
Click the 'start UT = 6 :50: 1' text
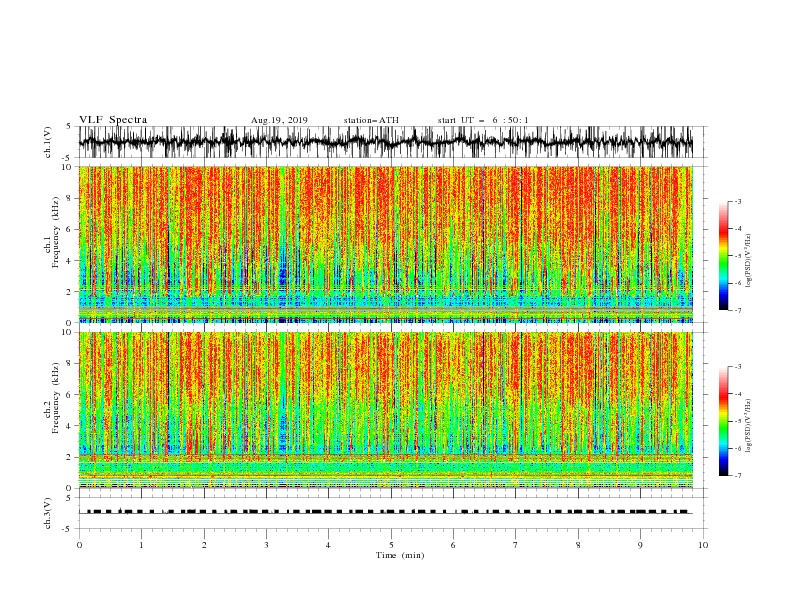pos(483,120)
